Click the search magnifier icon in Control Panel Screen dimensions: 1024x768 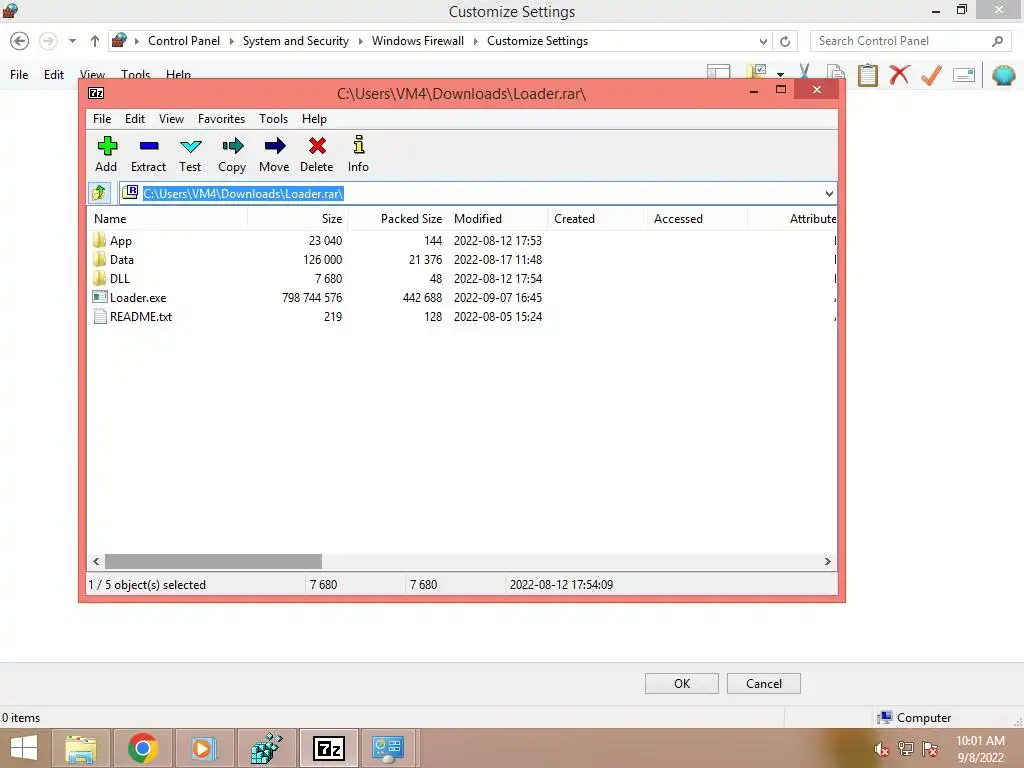click(997, 41)
